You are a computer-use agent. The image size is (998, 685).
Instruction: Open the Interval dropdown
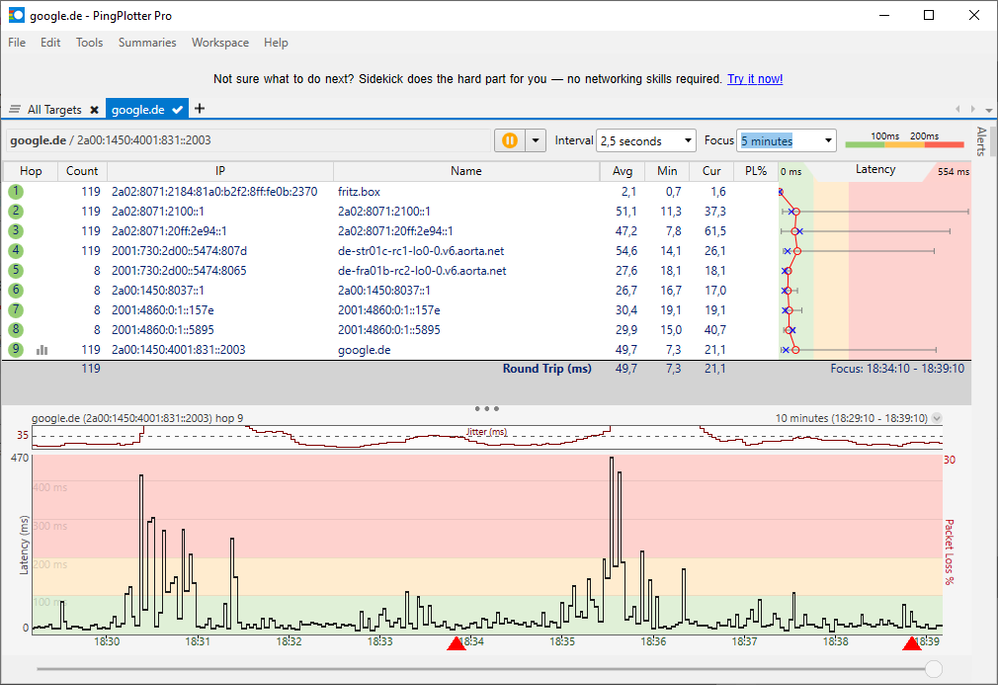pyautogui.click(x=687, y=141)
